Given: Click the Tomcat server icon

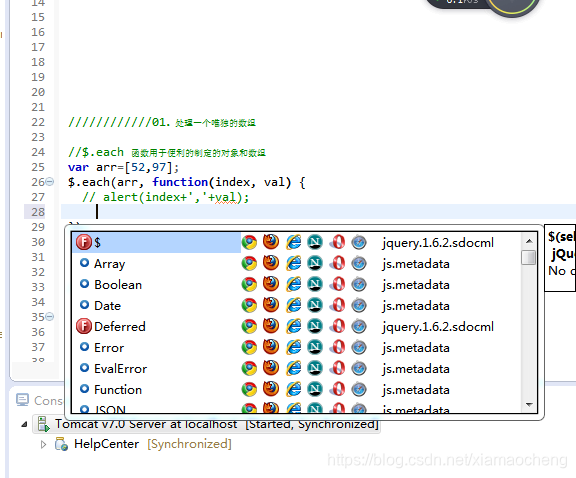Looking at the screenshot, I should coord(44,424).
